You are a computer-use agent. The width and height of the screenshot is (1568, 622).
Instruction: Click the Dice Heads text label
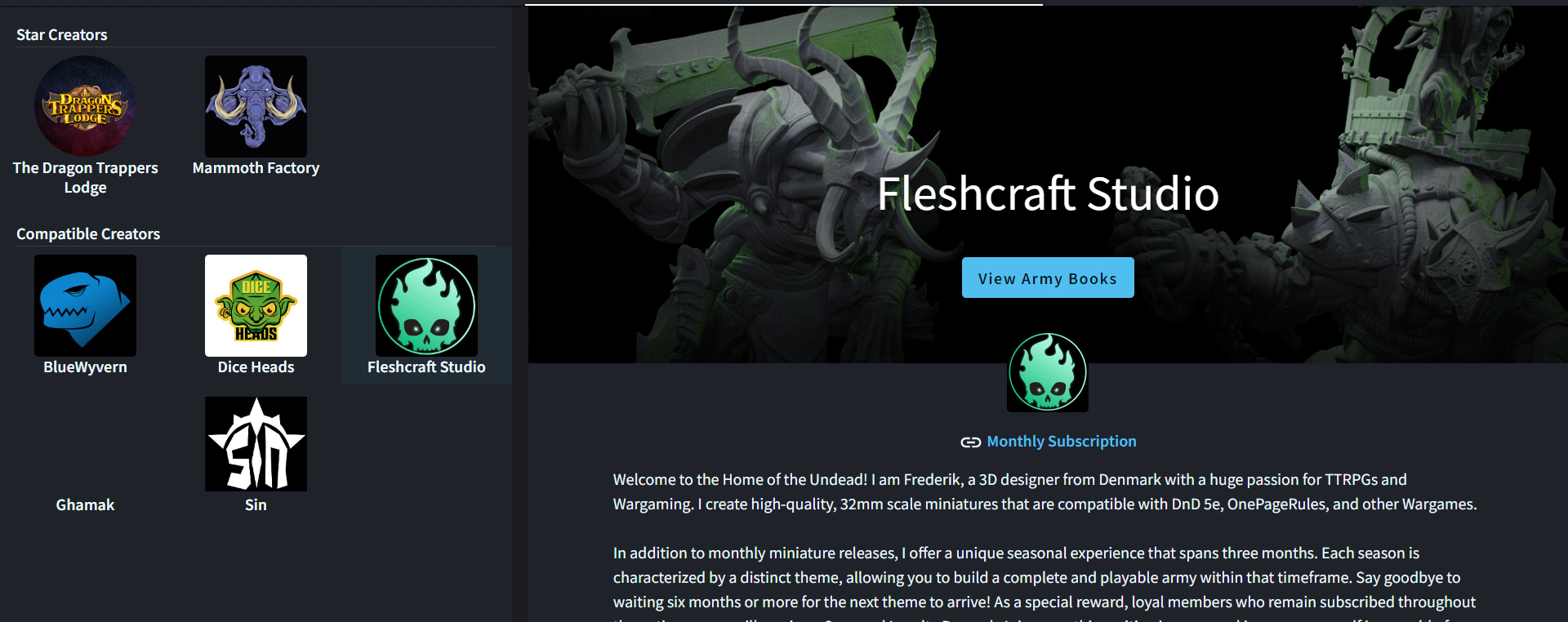[x=256, y=367]
